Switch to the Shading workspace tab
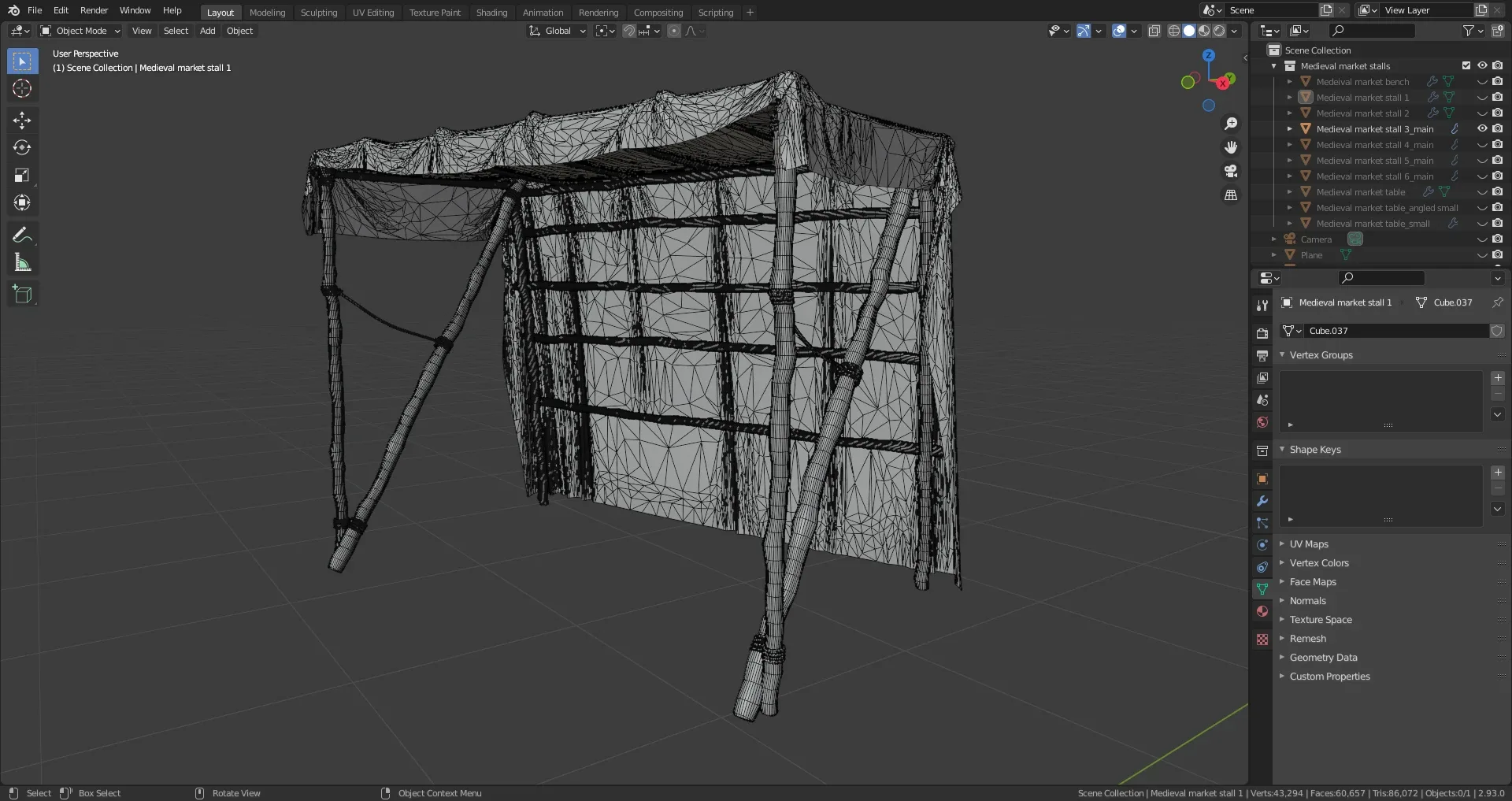The image size is (1512, 801). (491, 13)
